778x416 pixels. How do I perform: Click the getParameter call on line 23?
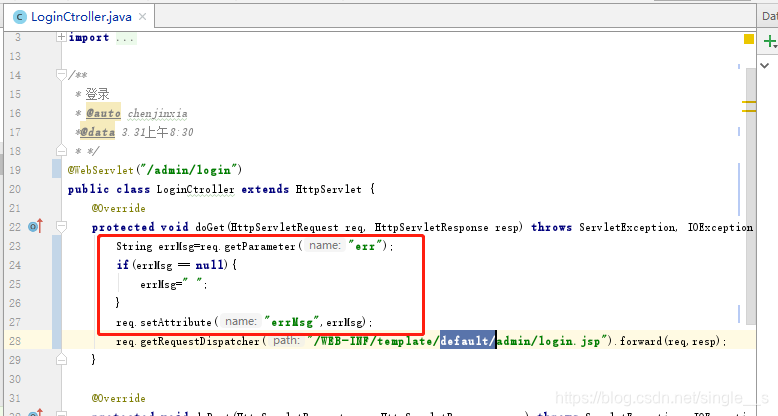(x=259, y=246)
